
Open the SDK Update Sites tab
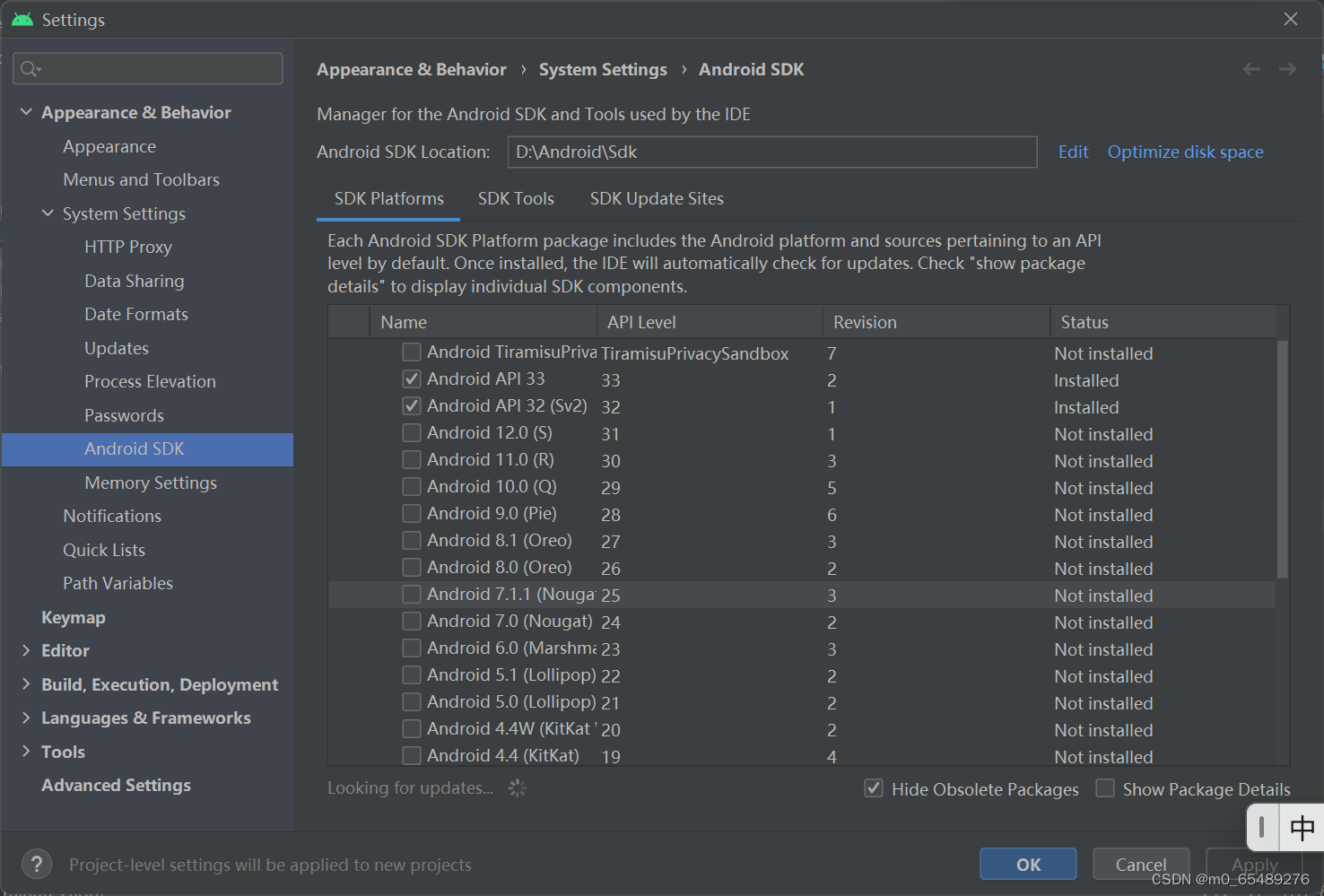[657, 199]
